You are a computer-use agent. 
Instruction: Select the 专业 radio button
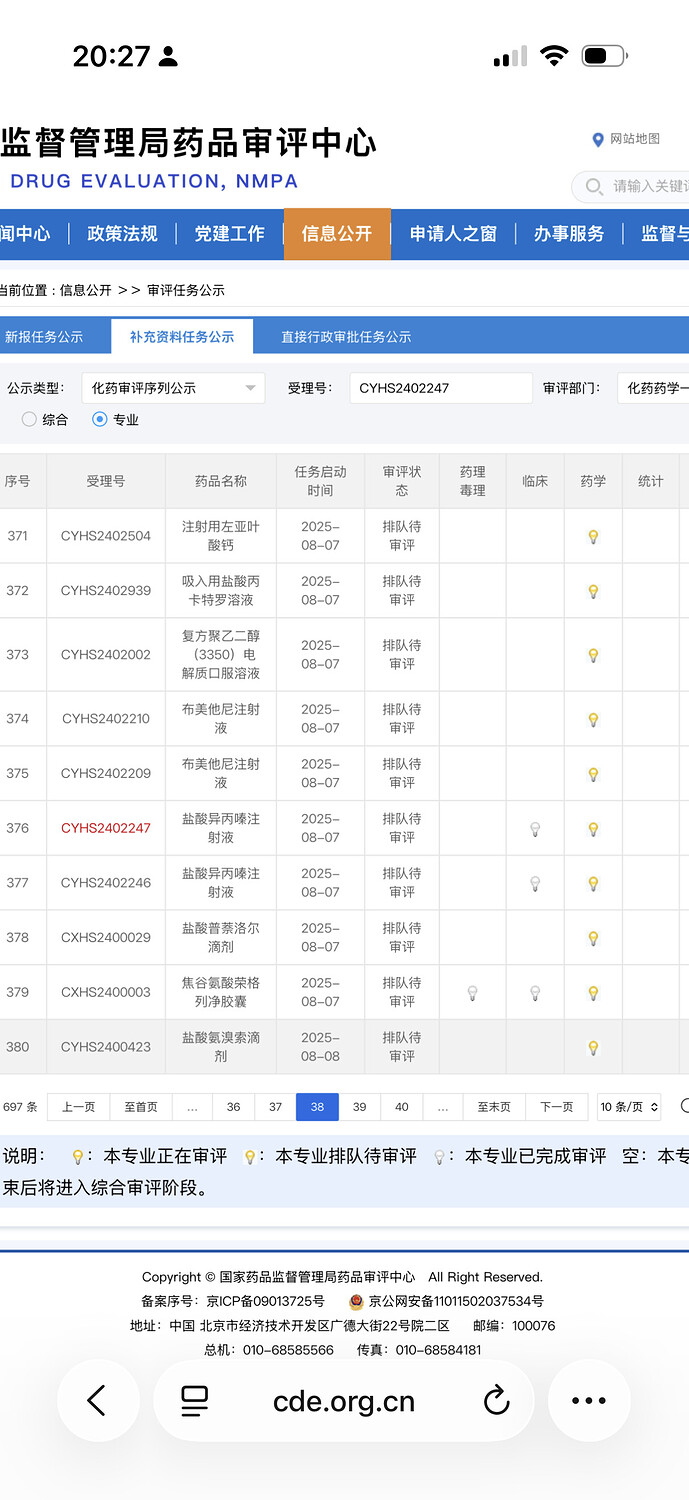point(99,420)
